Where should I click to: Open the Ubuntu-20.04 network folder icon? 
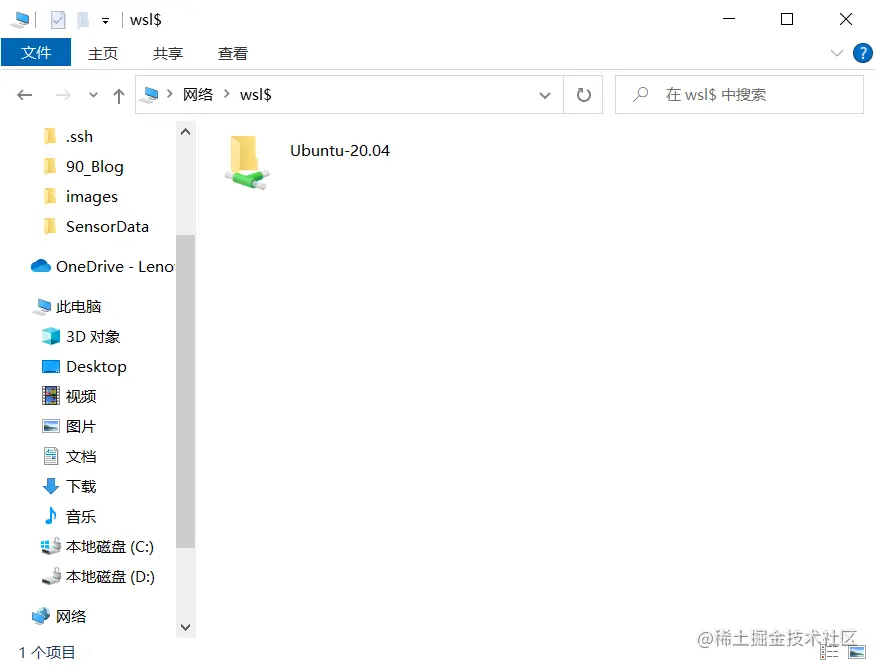click(247, 162)
